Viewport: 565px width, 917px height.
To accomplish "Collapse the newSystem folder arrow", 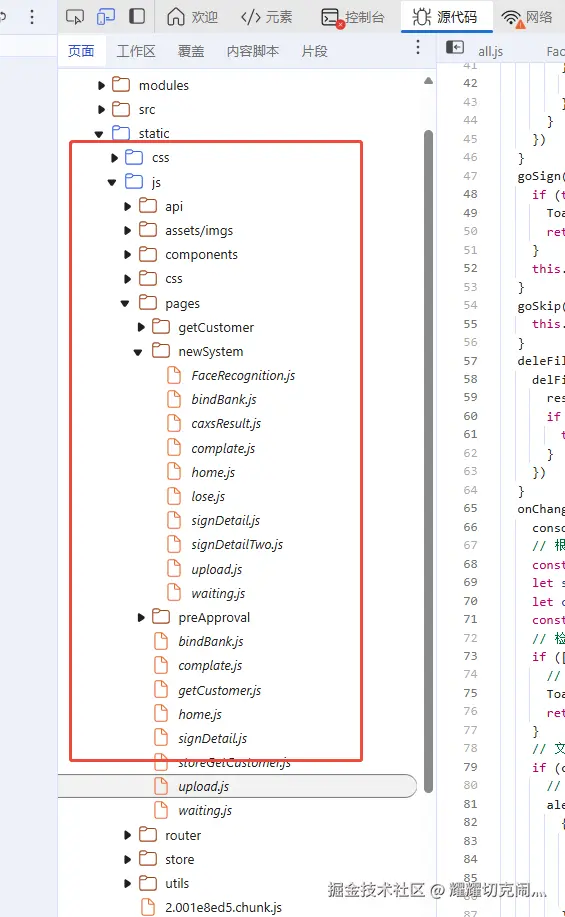I will click(x=138, y=352).
